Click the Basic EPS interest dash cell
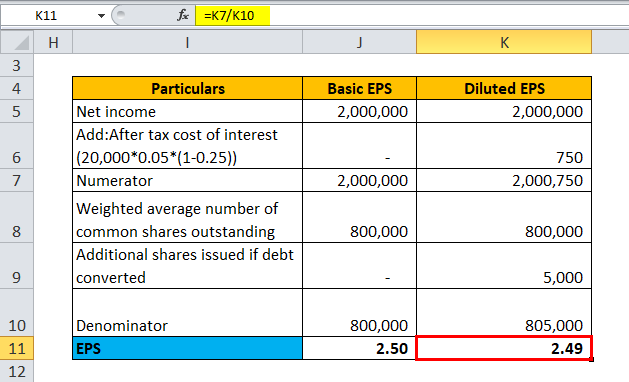Viewport: 629px width, 382px height. tap(359, 146)
